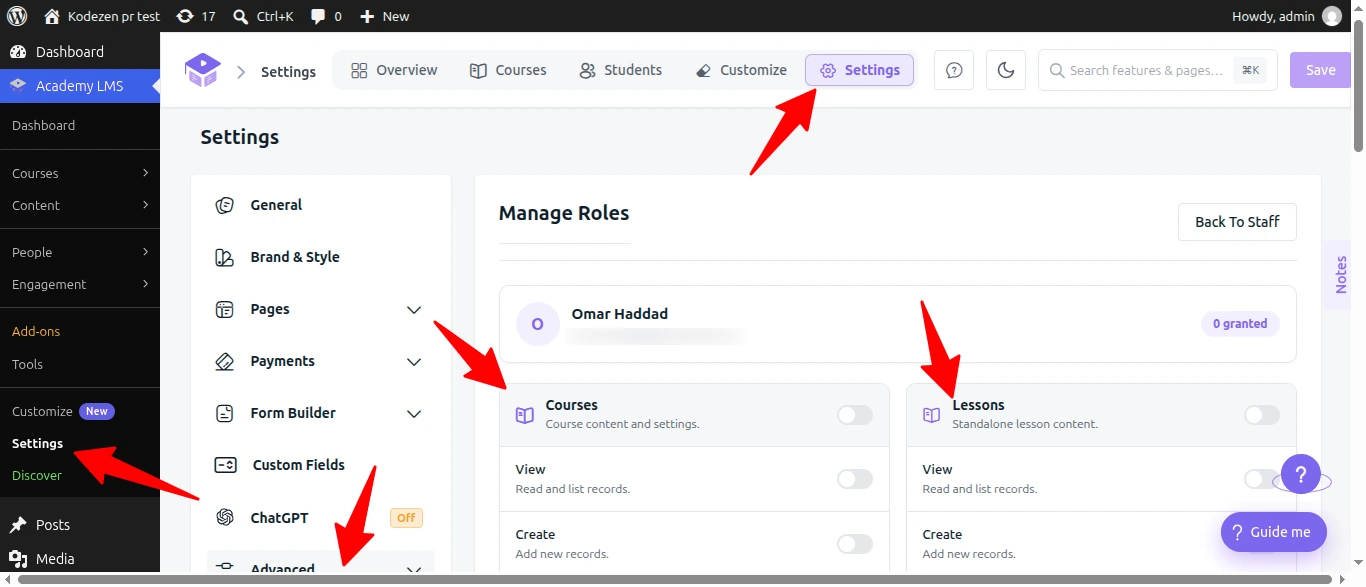The image size is (1366, 587).
Task: Click the Academy LMS logo in header
Action: 202,70
